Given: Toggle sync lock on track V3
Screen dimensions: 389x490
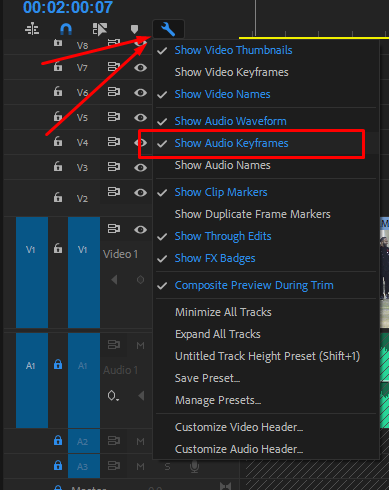Looking at the screenshot, I should [114, 166].
